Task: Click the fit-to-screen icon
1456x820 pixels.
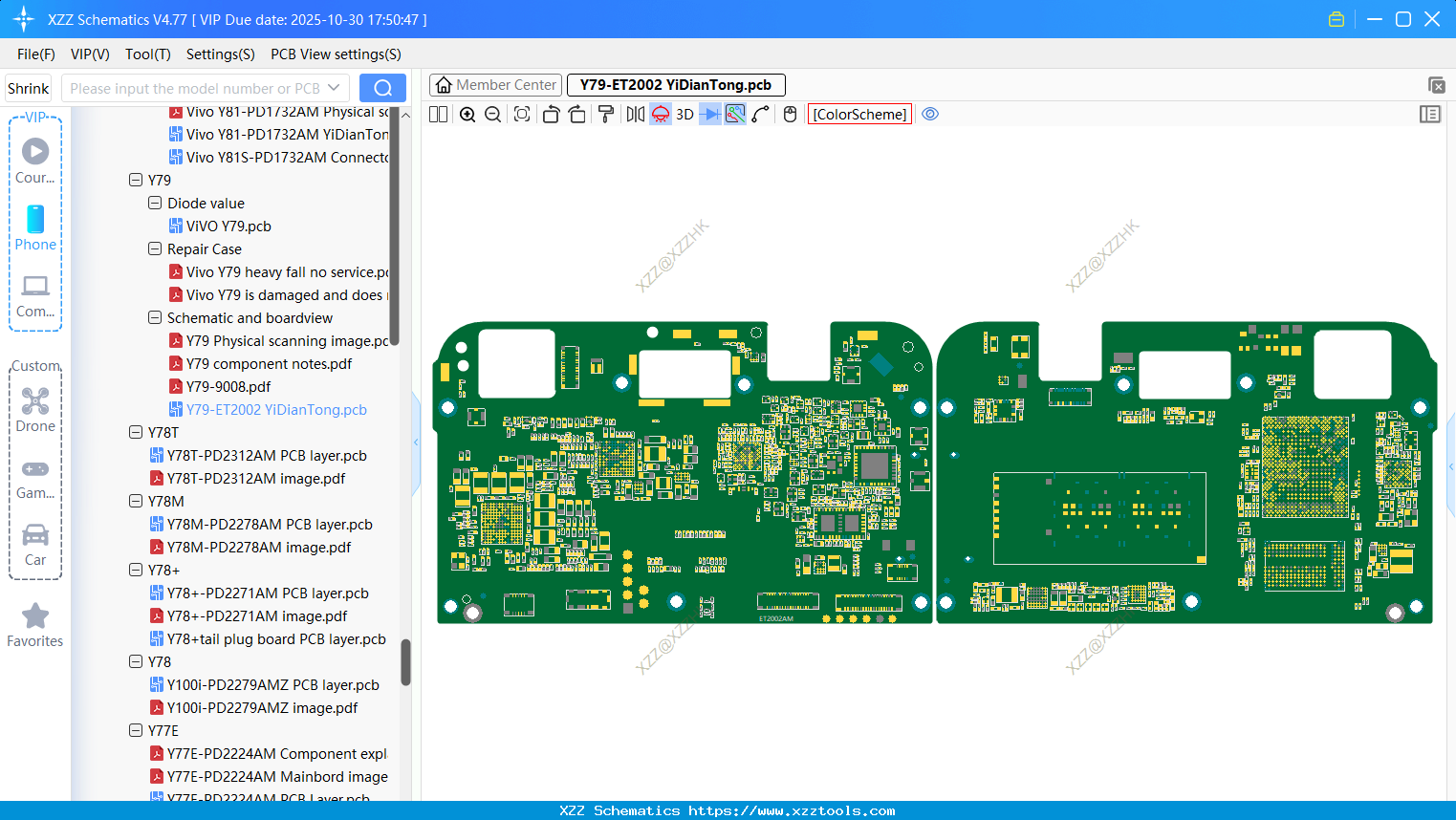Action: click(522, 115)
